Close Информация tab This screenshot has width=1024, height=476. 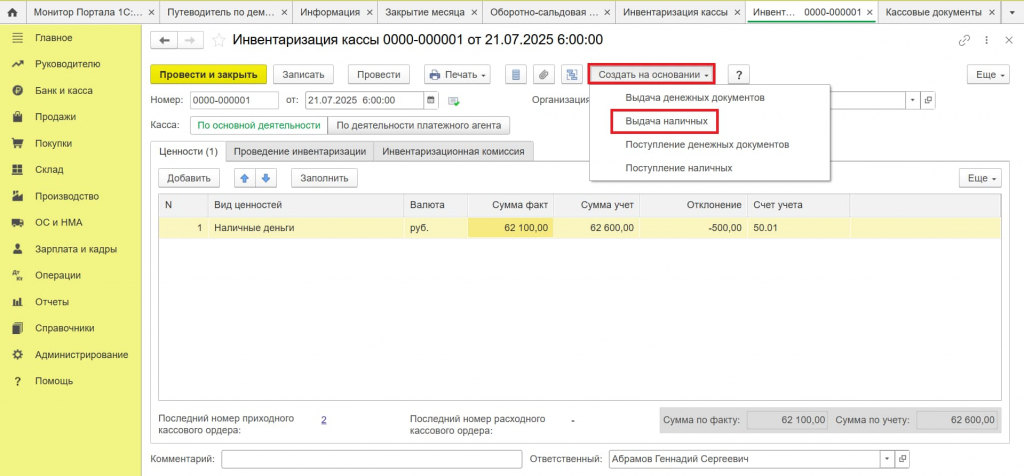pos(369,12)
